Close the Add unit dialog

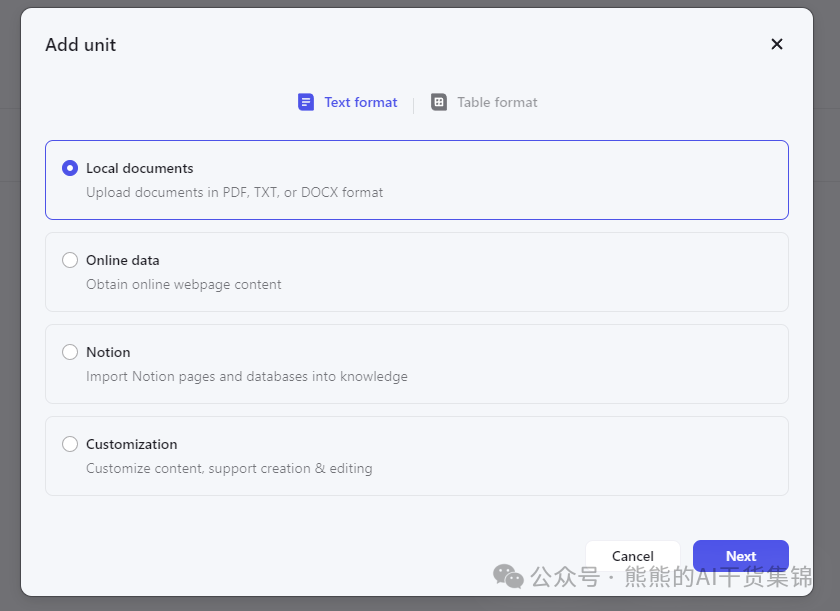pos(777,44)
